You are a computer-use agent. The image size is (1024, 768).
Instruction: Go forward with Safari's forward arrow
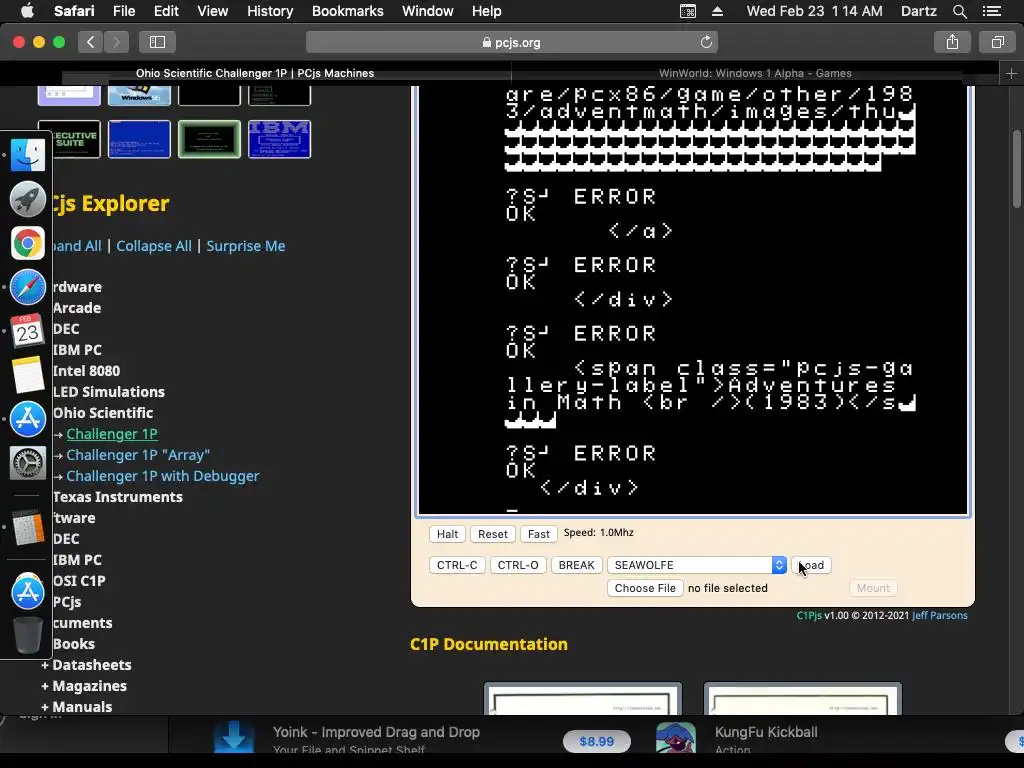[116, 42]
